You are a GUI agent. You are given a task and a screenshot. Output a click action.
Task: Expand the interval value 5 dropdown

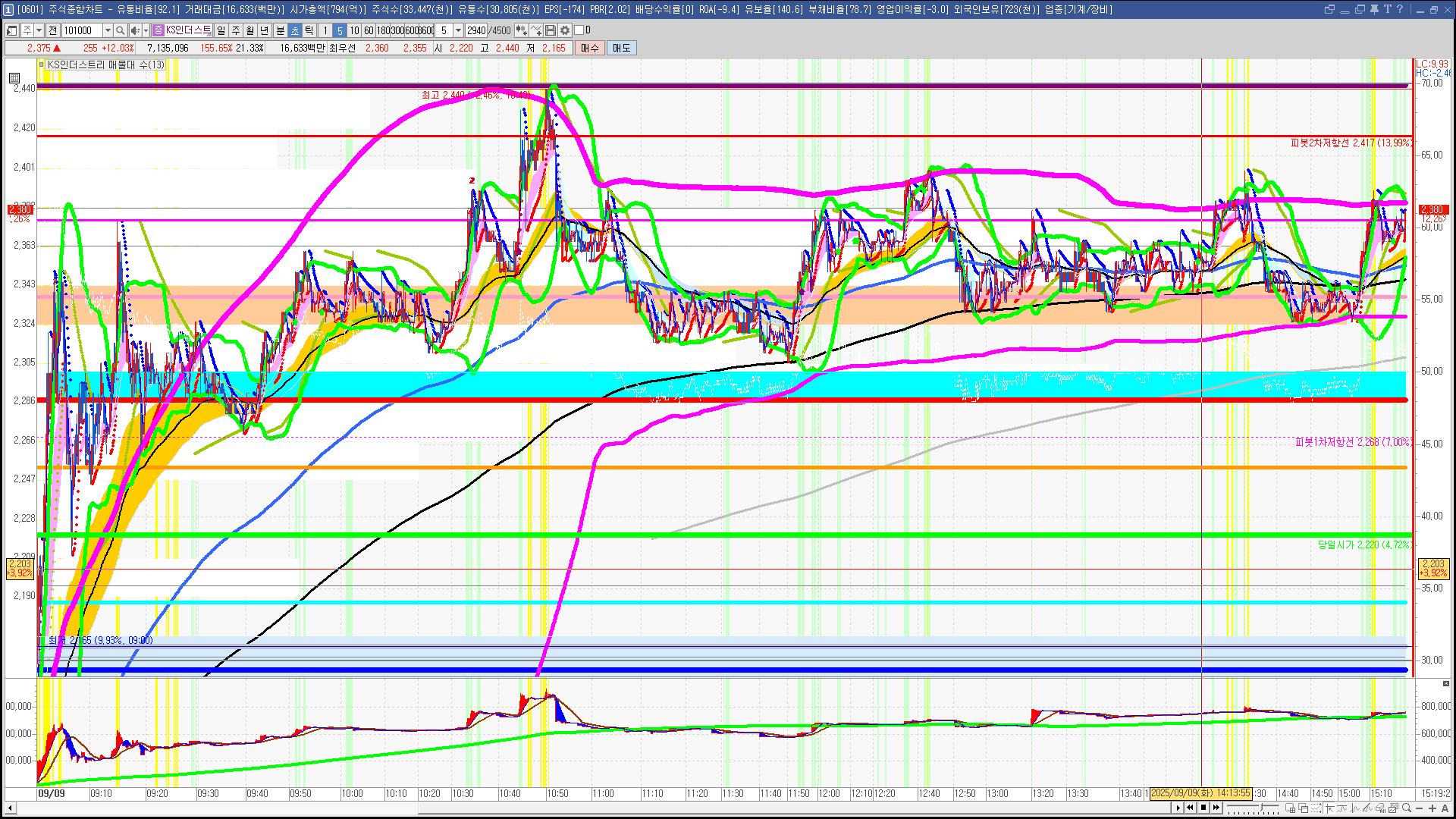tap(458, 30)
